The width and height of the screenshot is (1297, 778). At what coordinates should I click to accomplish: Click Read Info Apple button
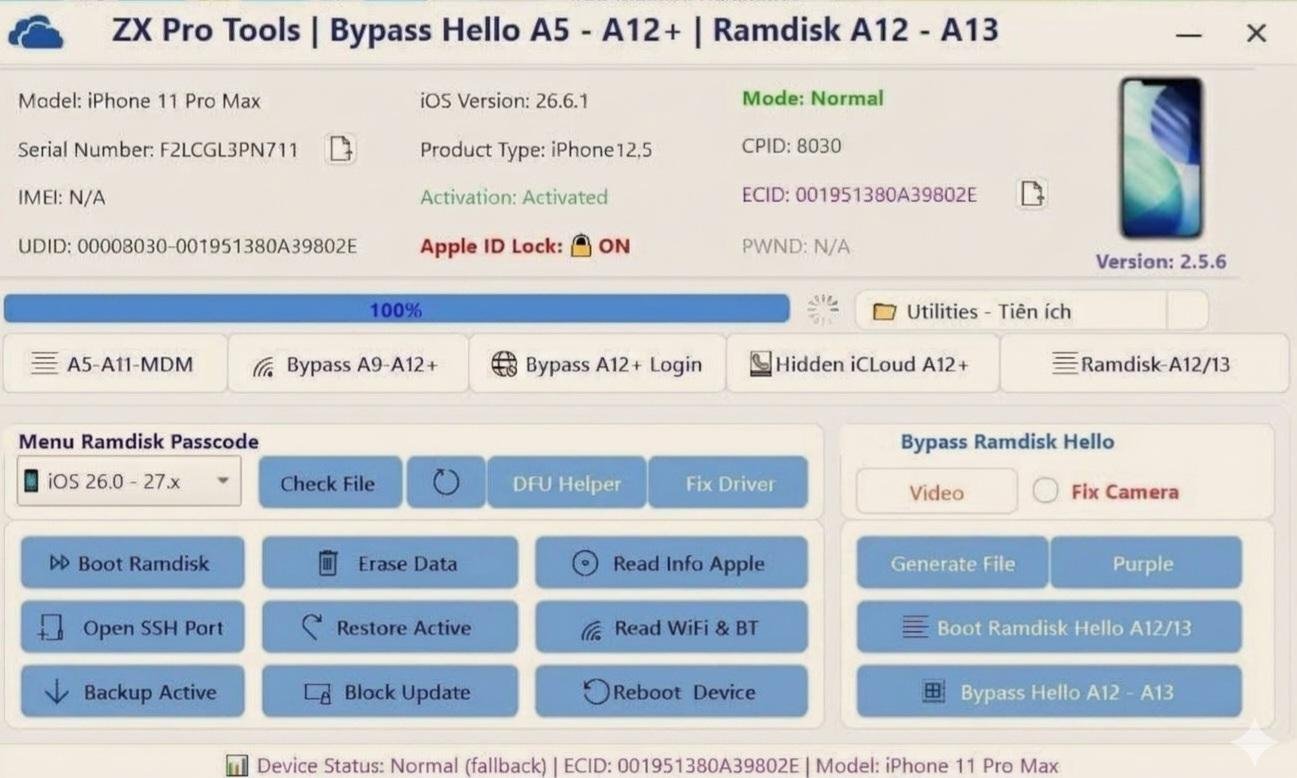(x=671, y=563)
